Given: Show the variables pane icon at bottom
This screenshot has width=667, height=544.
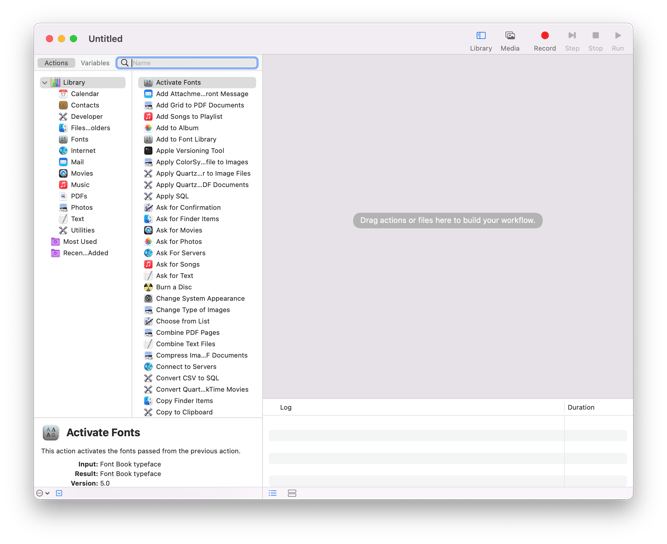Looking at the screenshot, I should pos(292,493).
